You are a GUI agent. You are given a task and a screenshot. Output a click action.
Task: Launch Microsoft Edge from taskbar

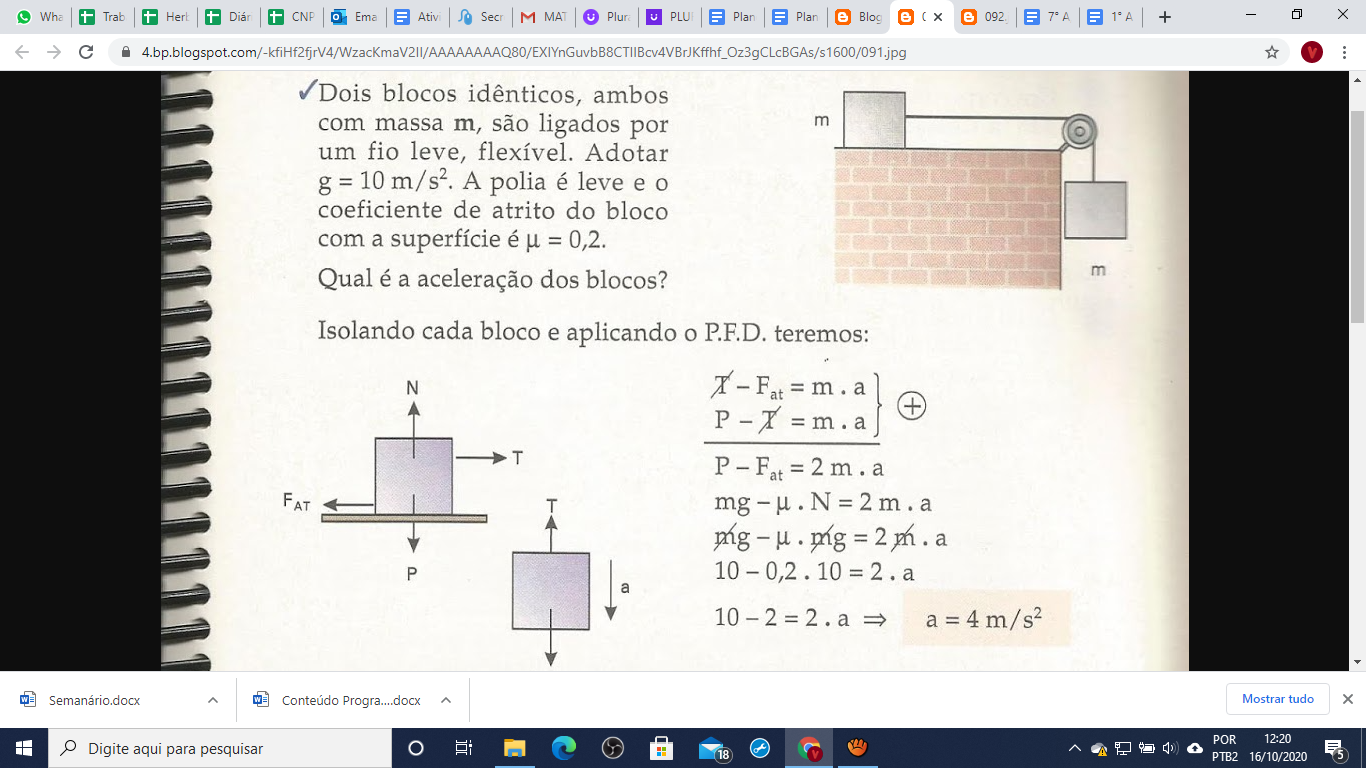pyautogui.click(x=563, y=748)
